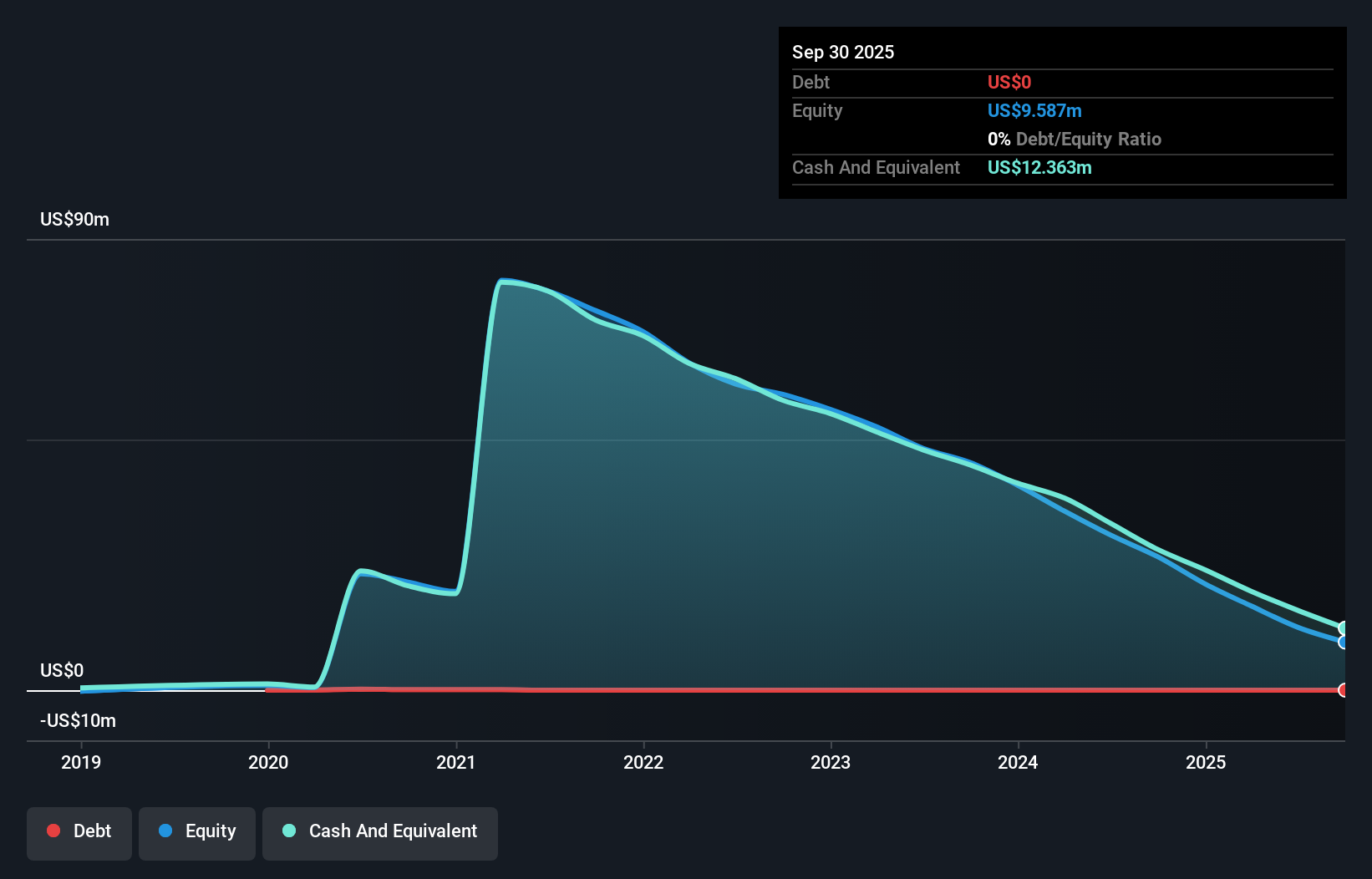Click the red Debt legend dot icon

click(53, 831)
